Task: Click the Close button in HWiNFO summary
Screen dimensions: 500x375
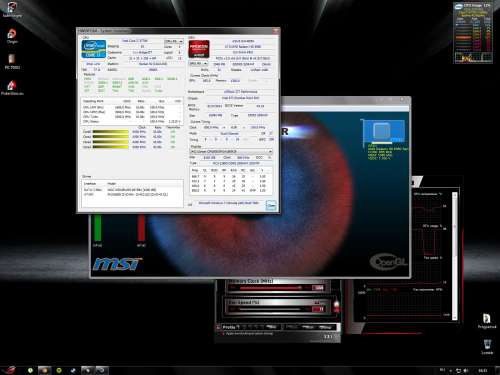Action: coord(271,205)
